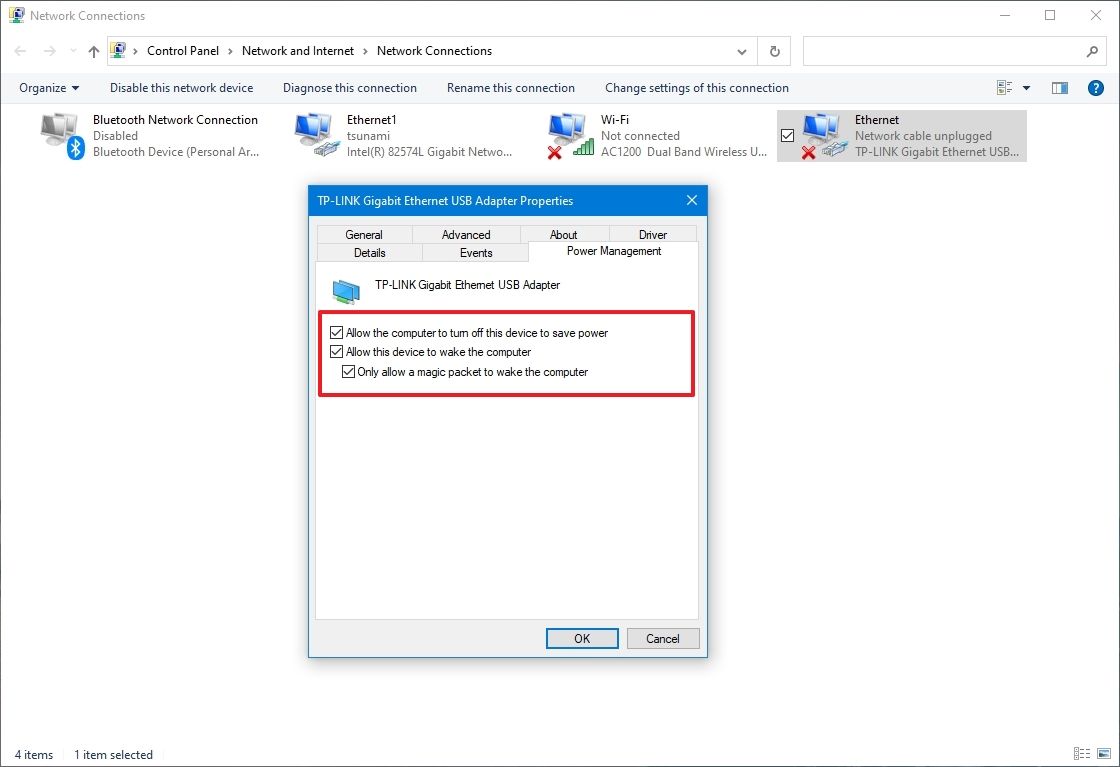Uncheck allow computer to turn off this device
The width and height of the screenshot is (1120, 767).
tap(337, 332)
